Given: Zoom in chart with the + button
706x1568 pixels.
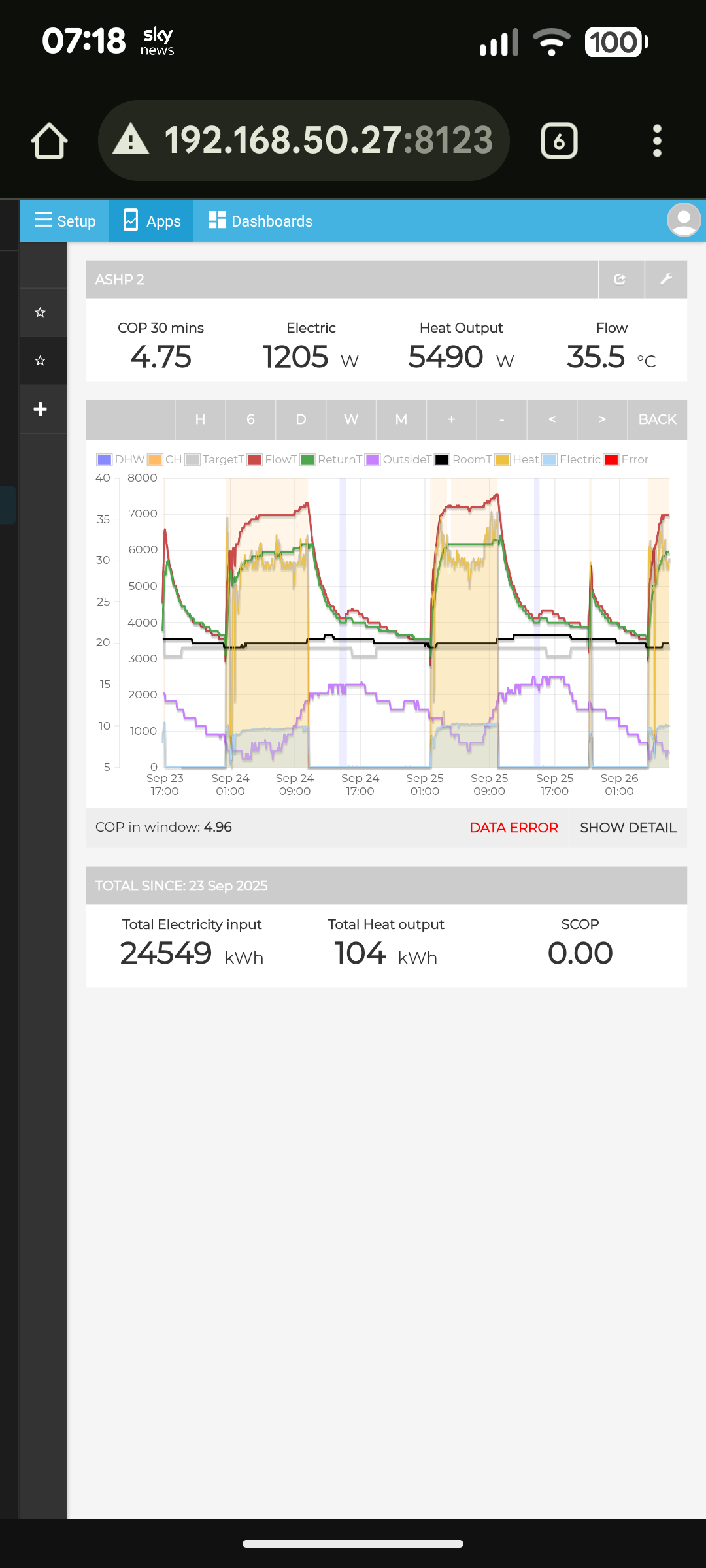Looking at the screenshot, I should (452, 419).
